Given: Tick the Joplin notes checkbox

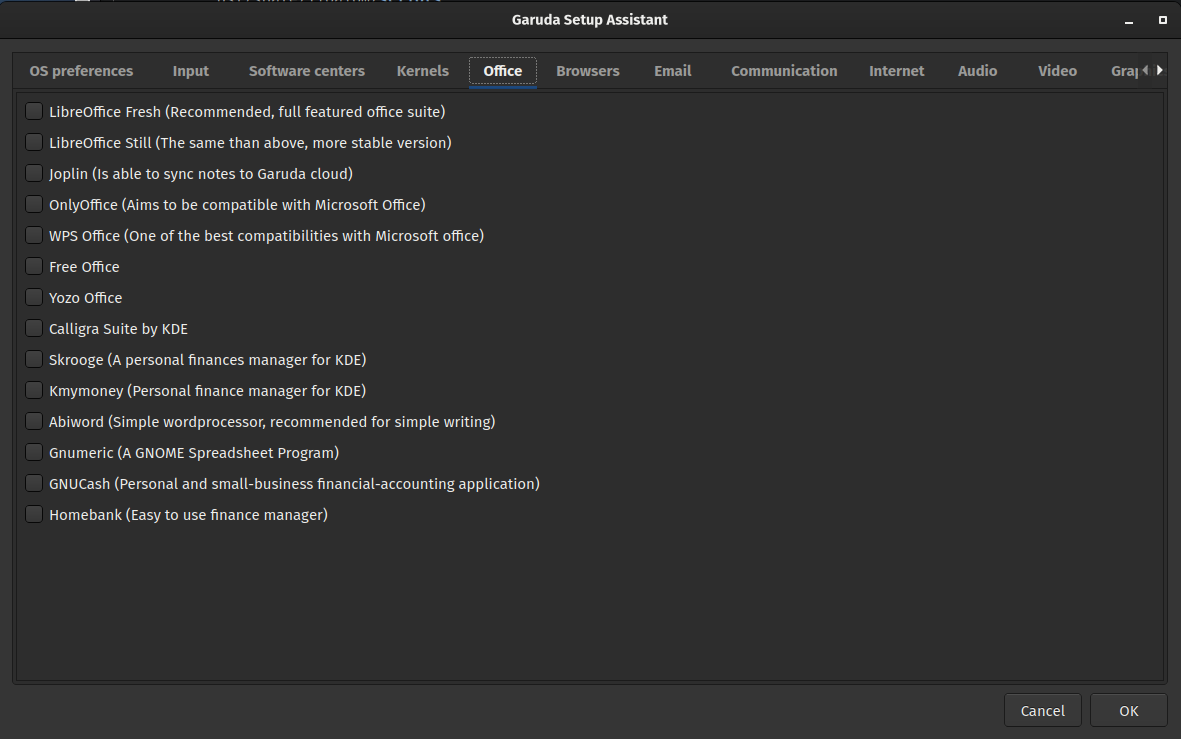Looking at the screenshot, I should (34, 173).
